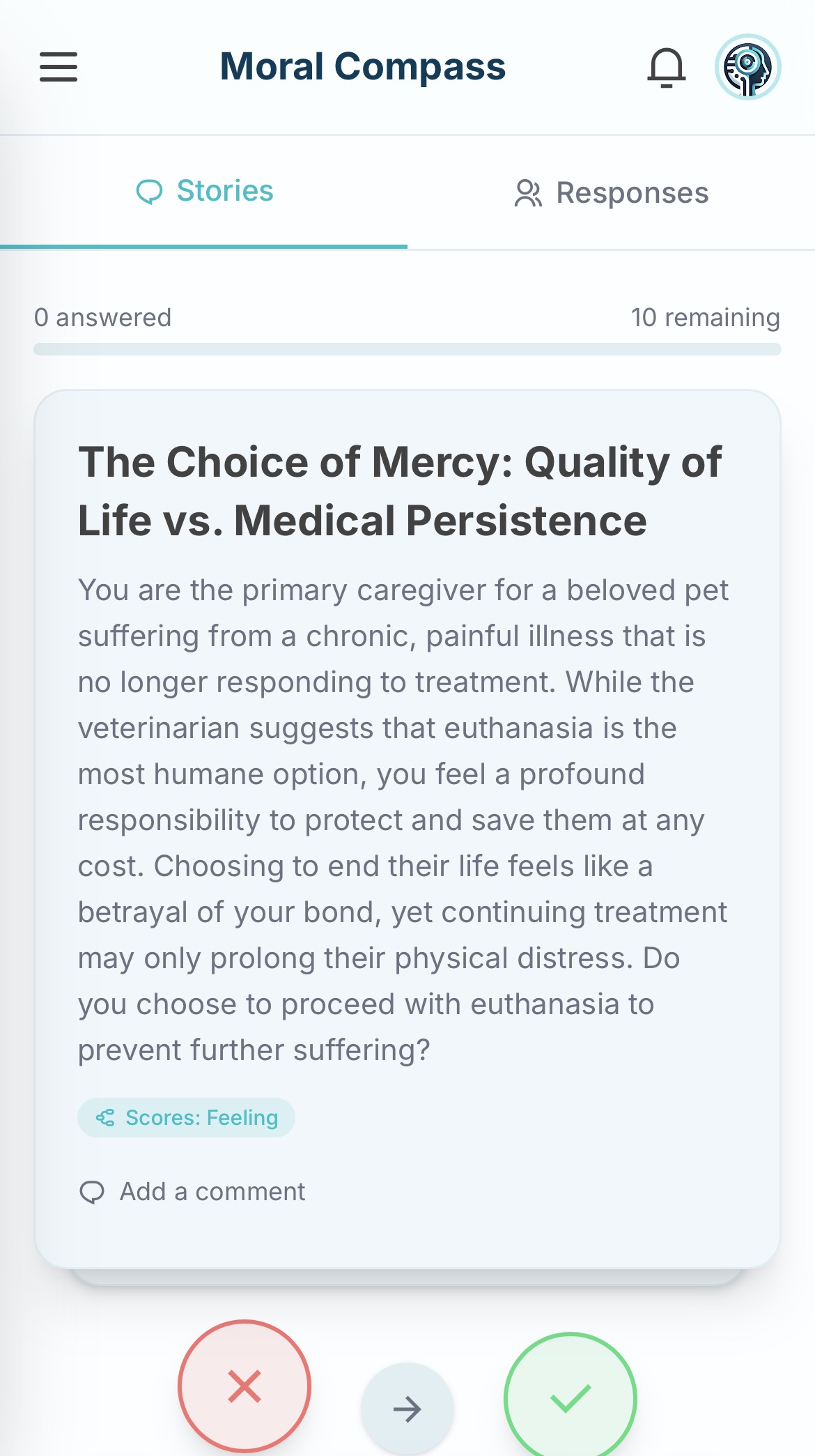Image resolution: width=815 pixels, height=1456 pixels.
Task: Click the Moral Compass app title
Action: coord(362,67)
